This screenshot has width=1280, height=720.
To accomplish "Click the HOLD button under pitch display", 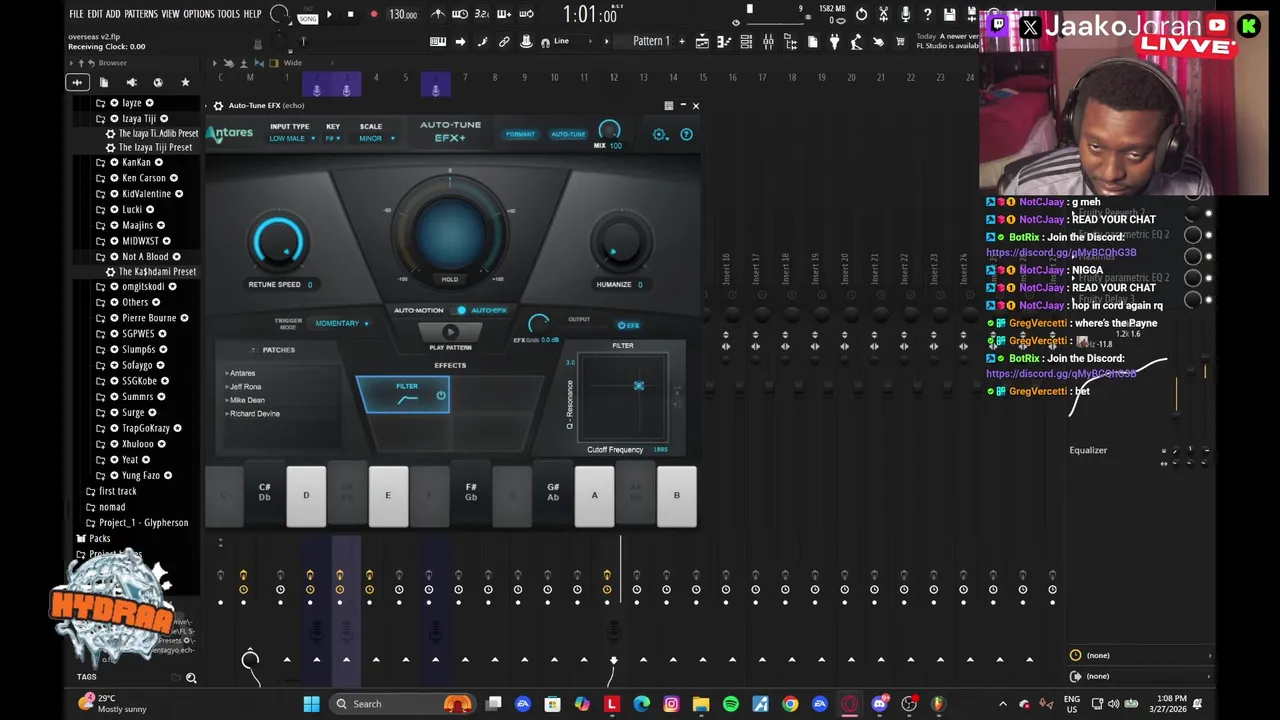I will tap(450, 279).
